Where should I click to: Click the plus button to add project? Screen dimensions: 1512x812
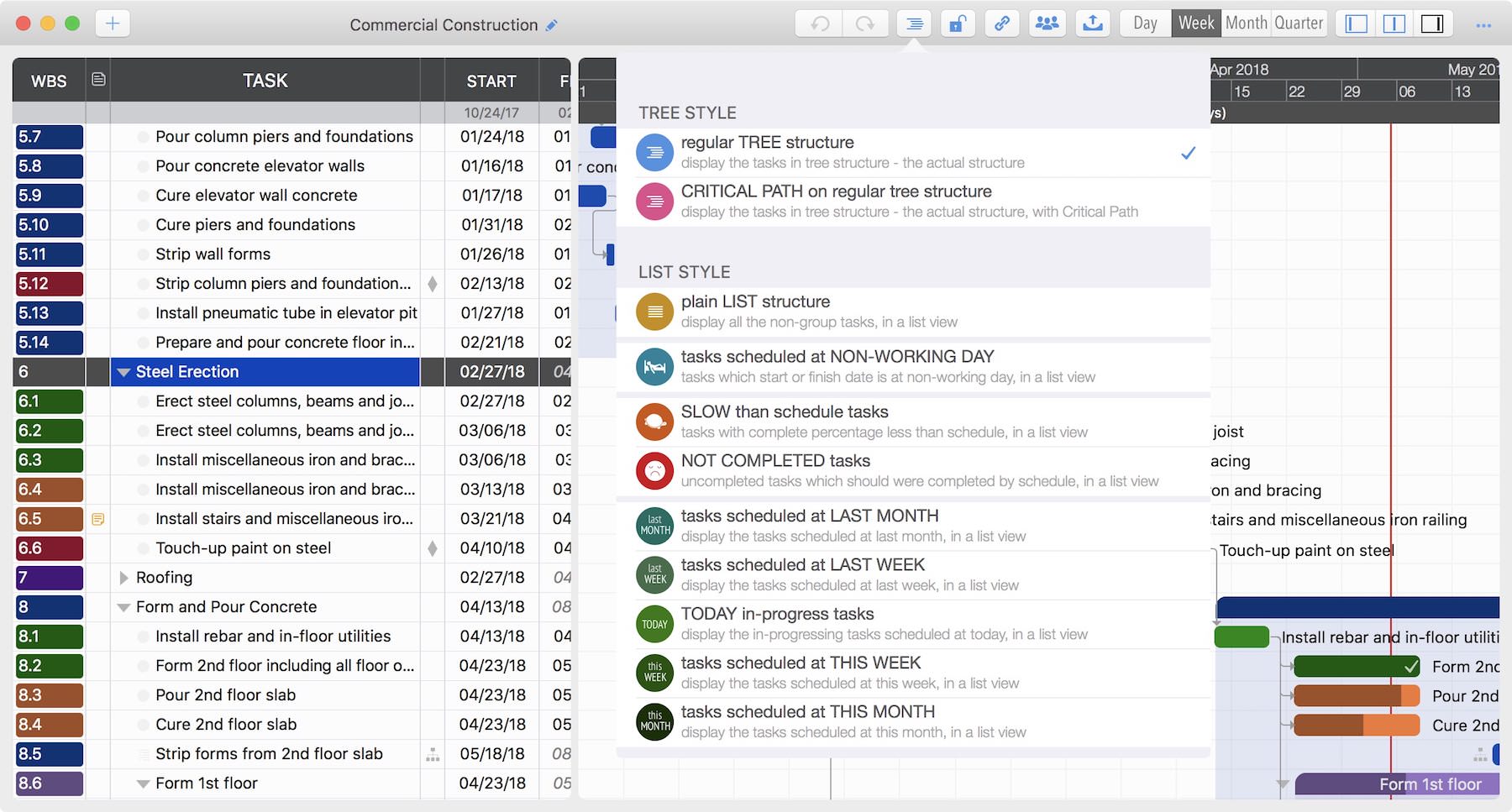tap(113, 24)
